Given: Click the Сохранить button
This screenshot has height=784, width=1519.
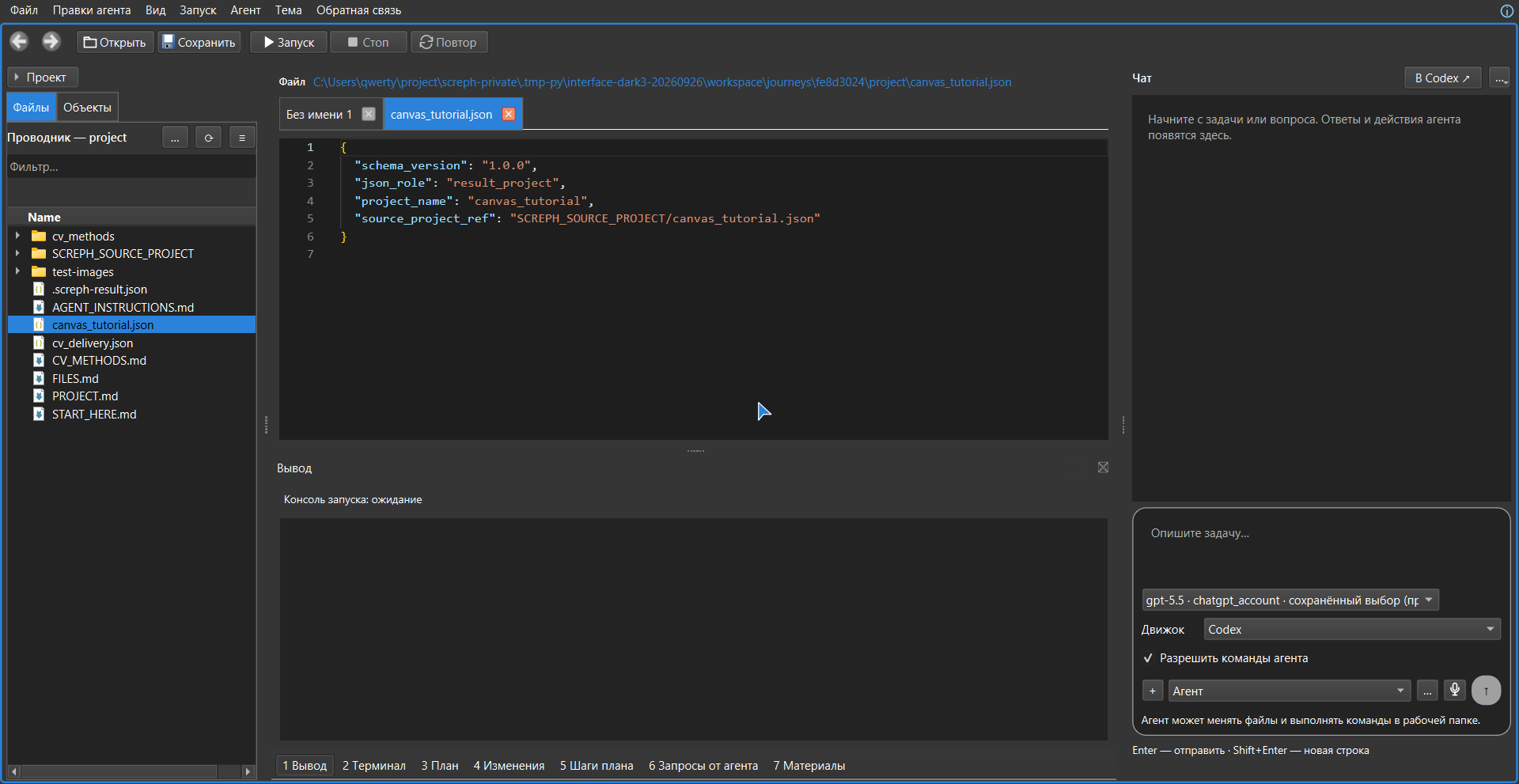Looking at the screenshot, I should click(199, 42).
